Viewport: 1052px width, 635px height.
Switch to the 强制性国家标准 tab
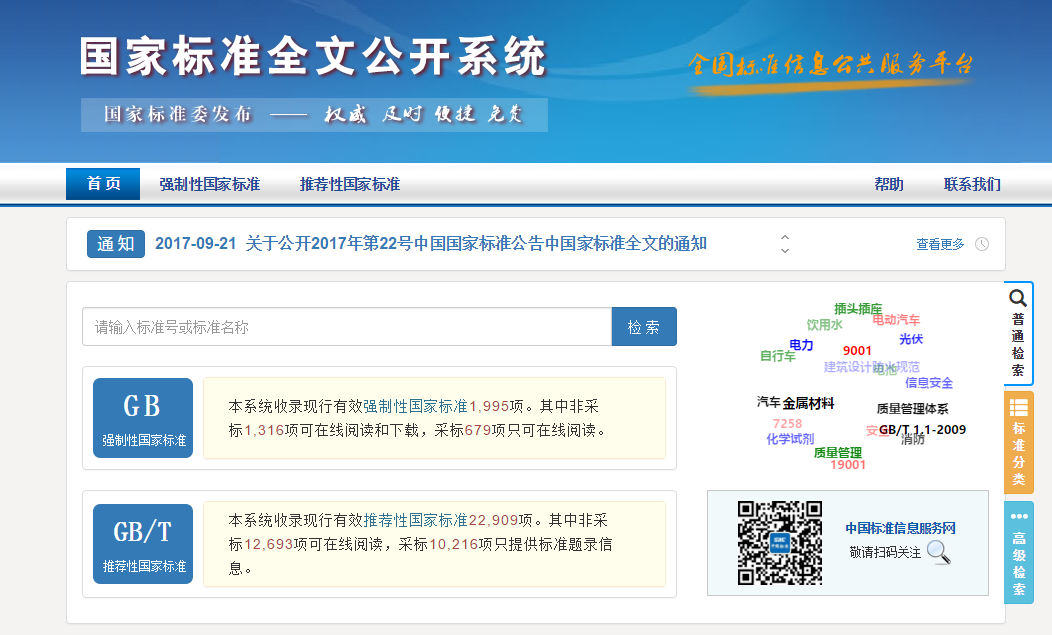click(209, 184)
